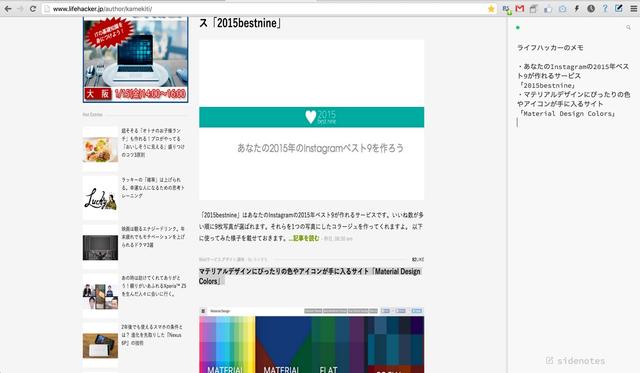Open the clock extension icon

pos(591,9)
